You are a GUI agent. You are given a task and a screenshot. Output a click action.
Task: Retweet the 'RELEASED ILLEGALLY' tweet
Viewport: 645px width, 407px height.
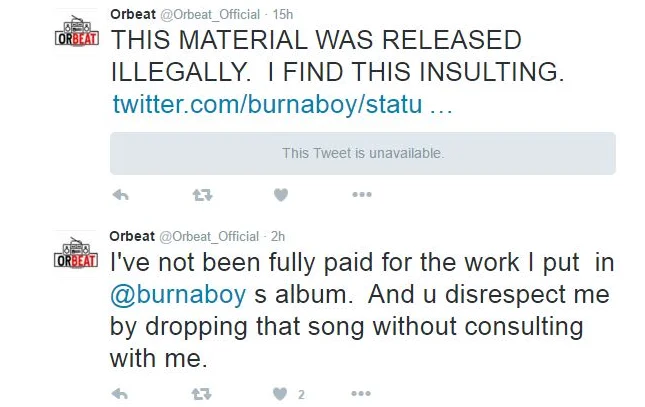coord(202,194)
